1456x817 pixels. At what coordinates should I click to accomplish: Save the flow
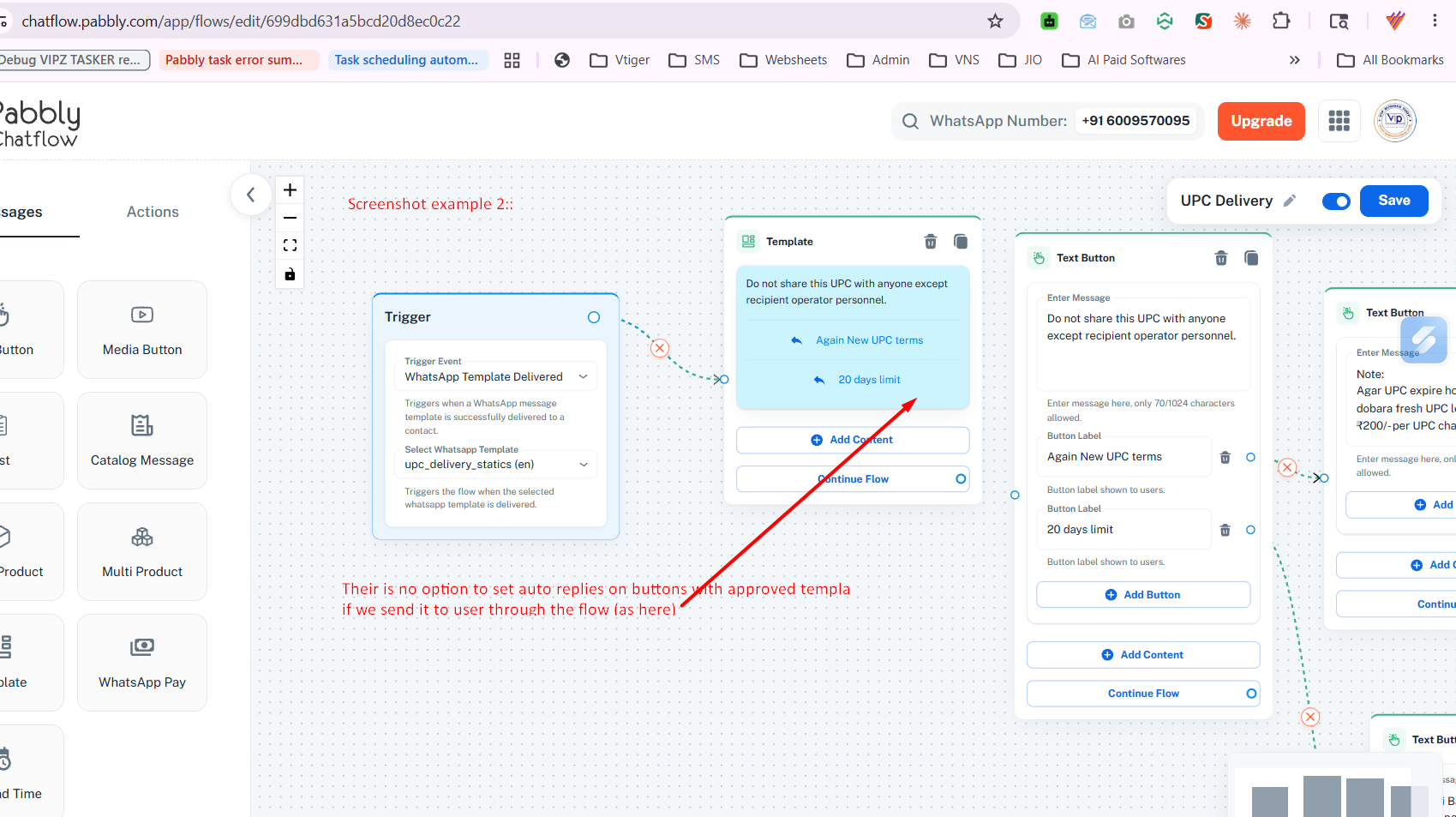pyautogui.click(x=1394, y=201)
